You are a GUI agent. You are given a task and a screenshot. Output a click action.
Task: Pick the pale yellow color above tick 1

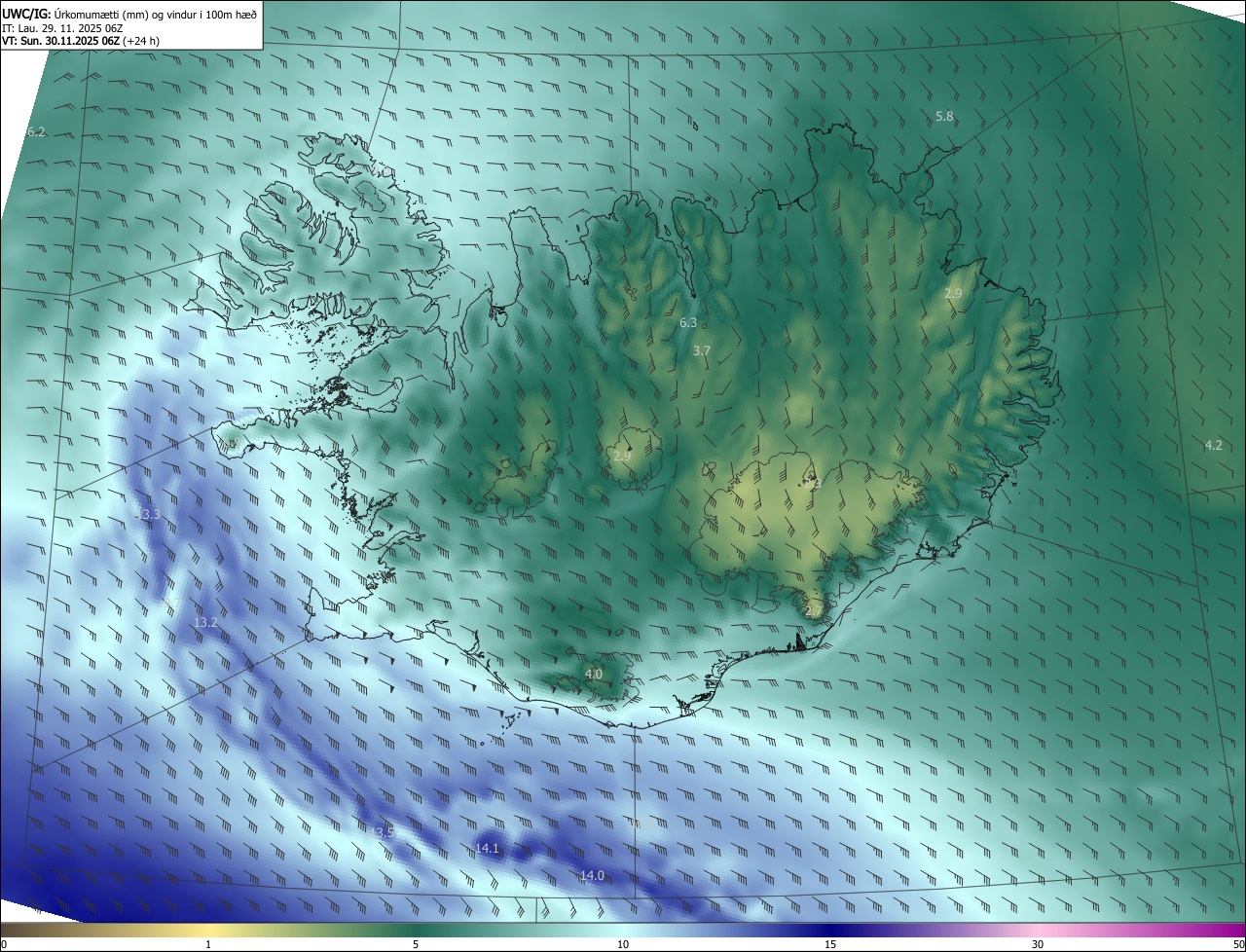[208, 931]
